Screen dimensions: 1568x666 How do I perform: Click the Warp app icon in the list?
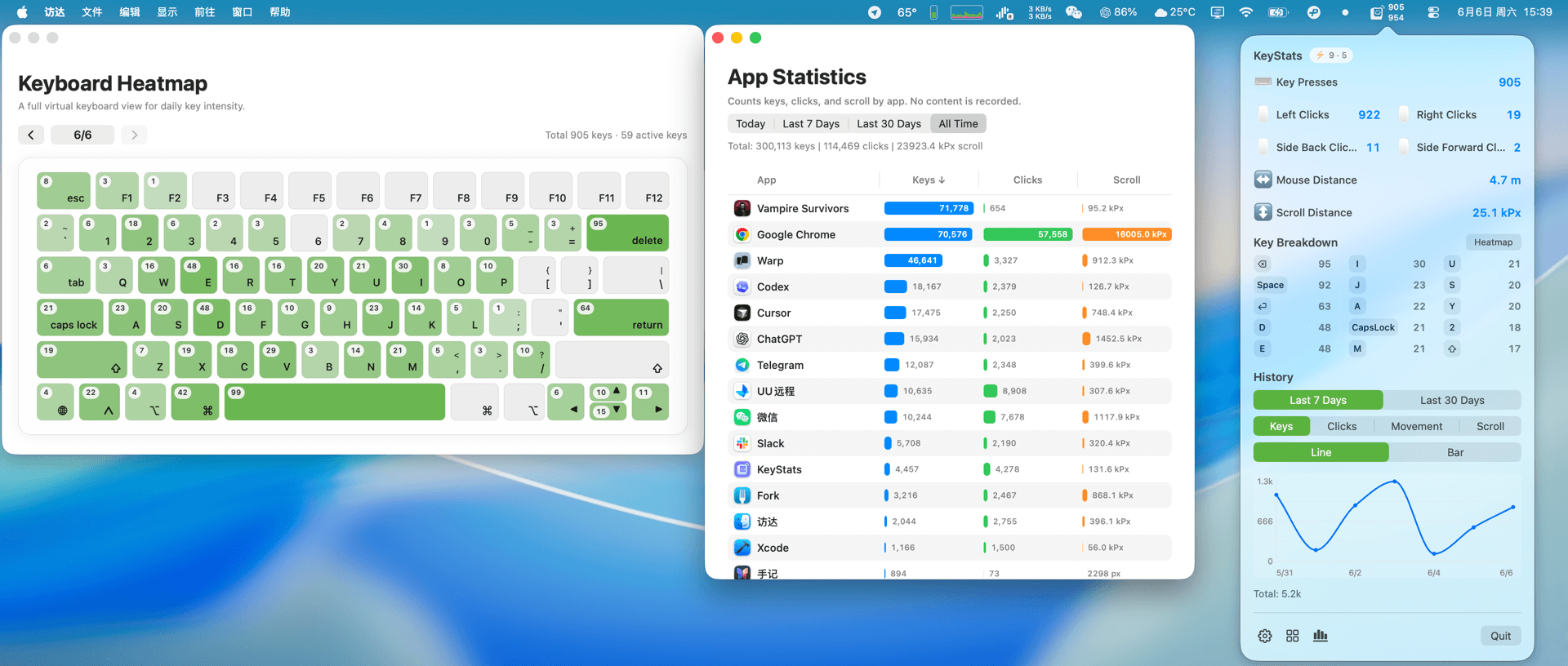[x=742, y=260]
